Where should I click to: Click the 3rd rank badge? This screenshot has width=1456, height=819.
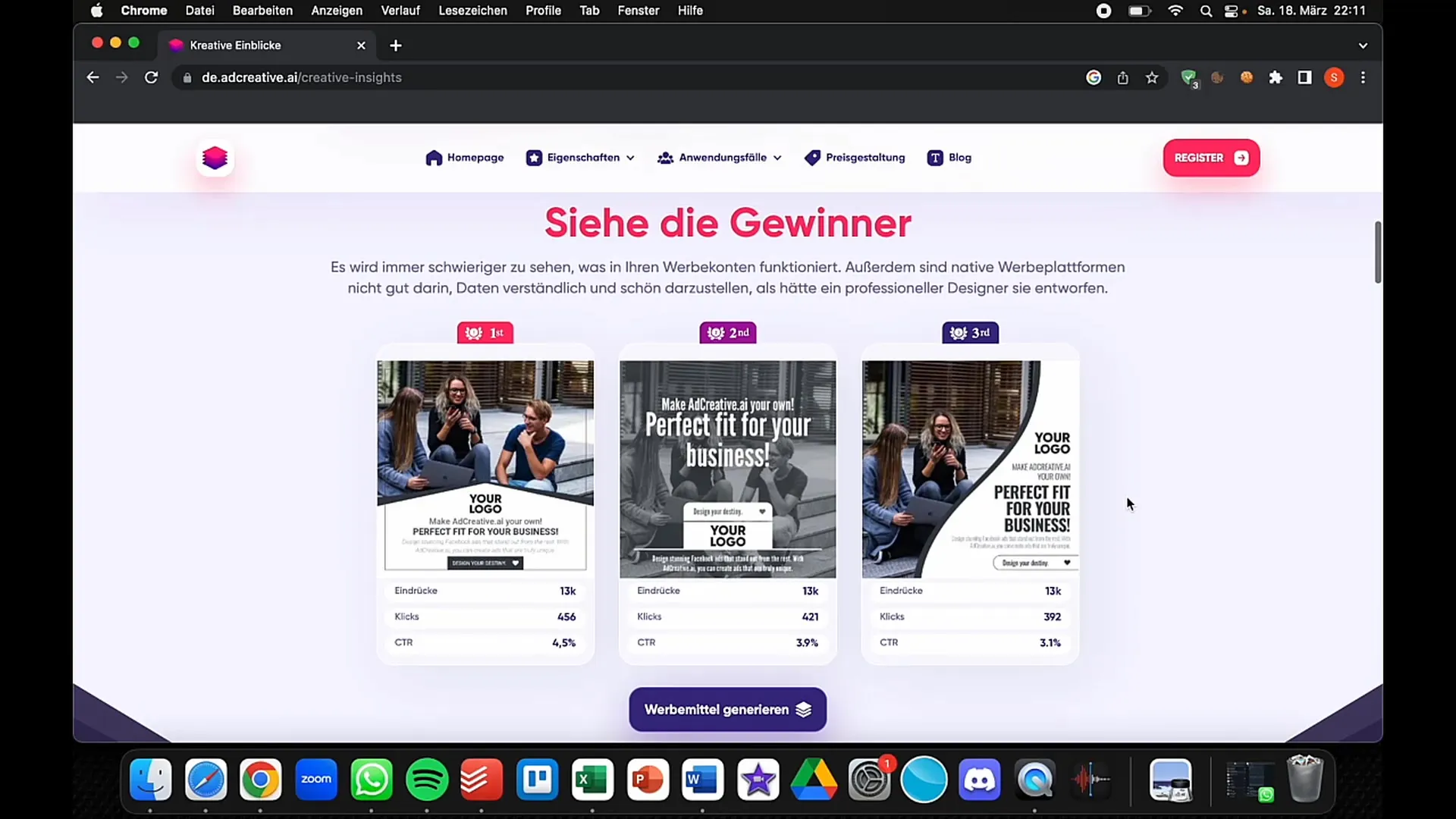[970, 333]
